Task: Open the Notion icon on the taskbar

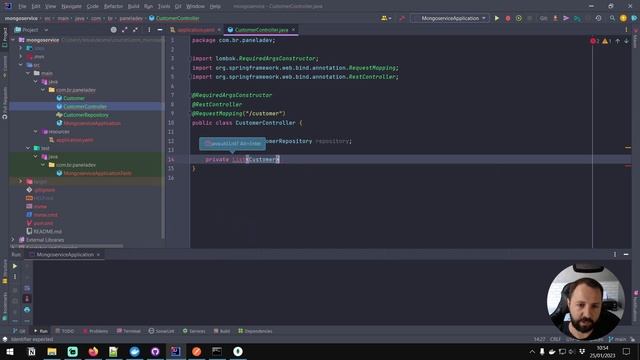Action: pos(31,351)
